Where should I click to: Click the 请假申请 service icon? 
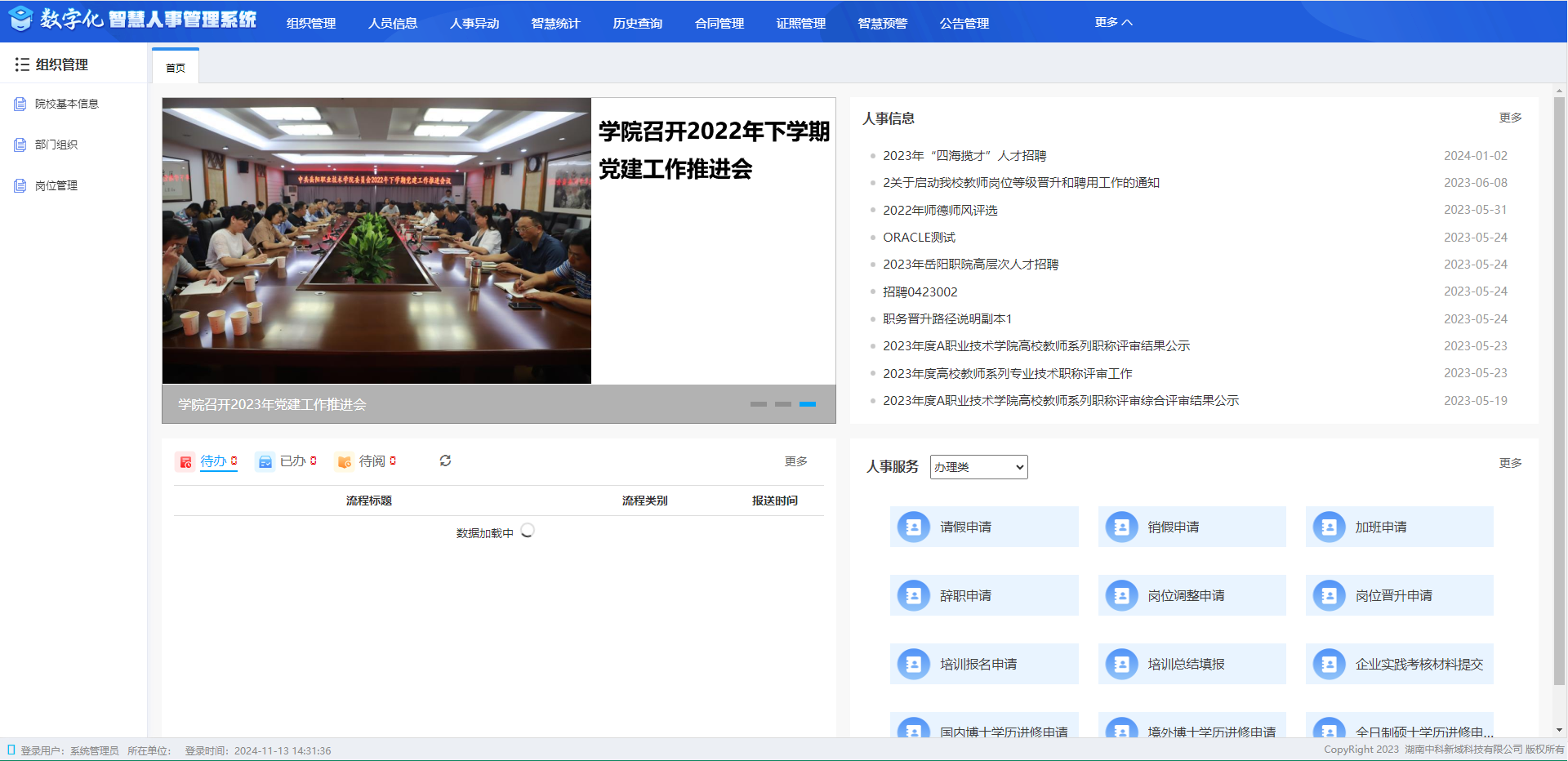click(913, 527)
